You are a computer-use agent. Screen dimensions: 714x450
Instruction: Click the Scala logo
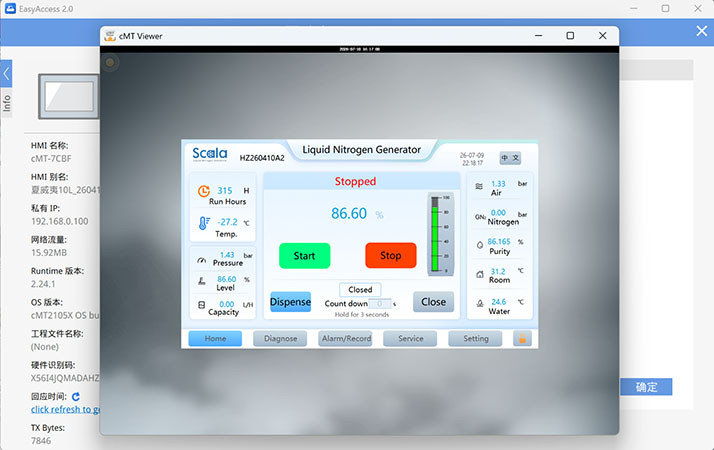click(x=209, y=154)
